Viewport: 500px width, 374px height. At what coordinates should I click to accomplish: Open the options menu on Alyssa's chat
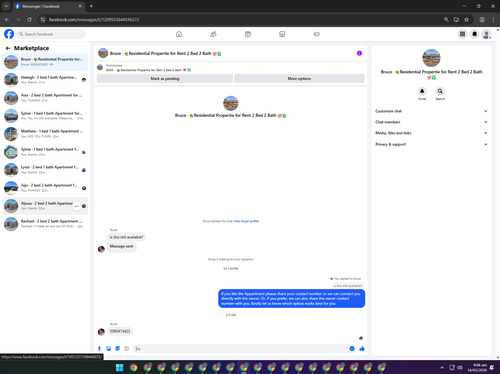[76, 206]
